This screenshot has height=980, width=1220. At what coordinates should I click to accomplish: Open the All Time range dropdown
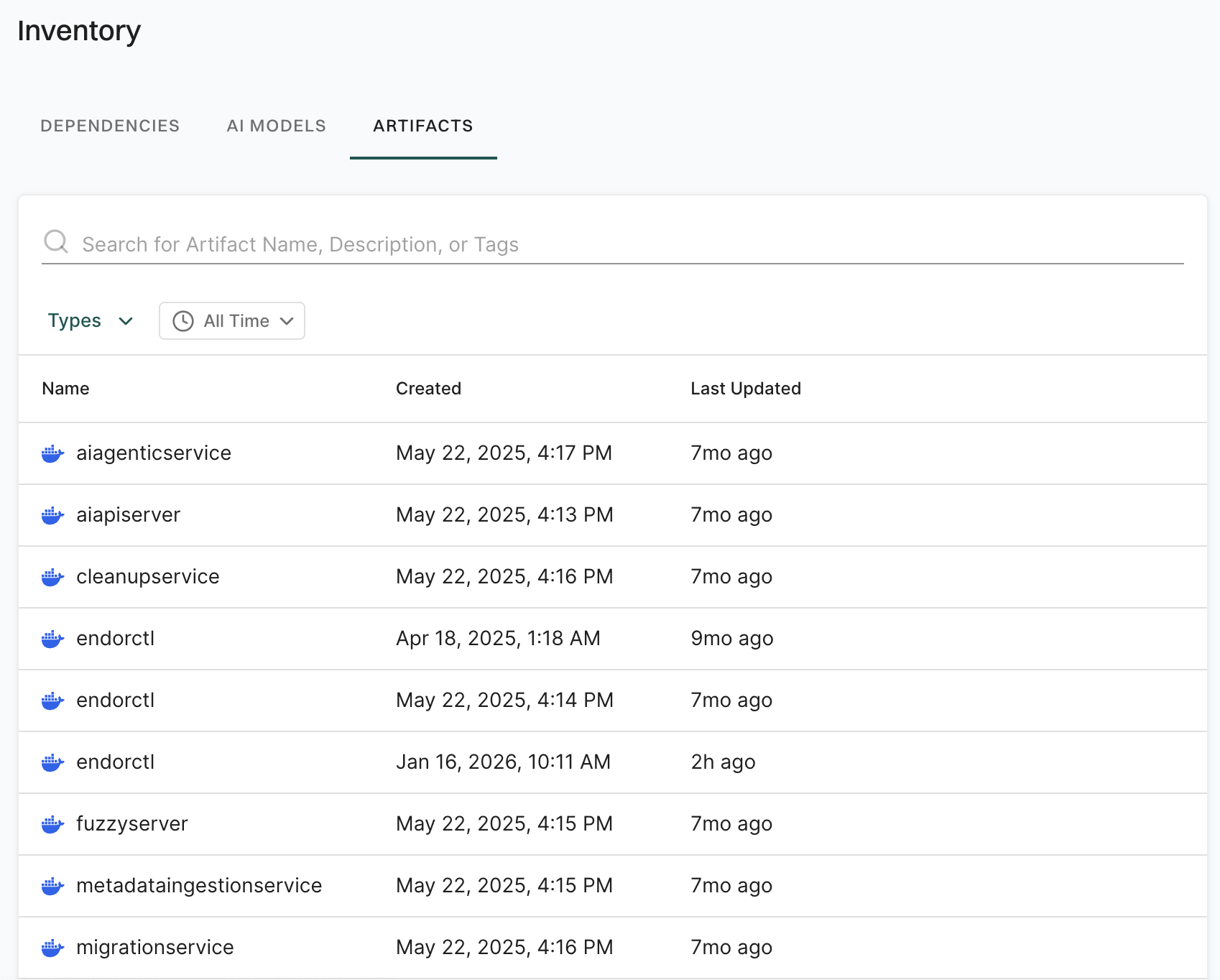click(x=232, y=321)
